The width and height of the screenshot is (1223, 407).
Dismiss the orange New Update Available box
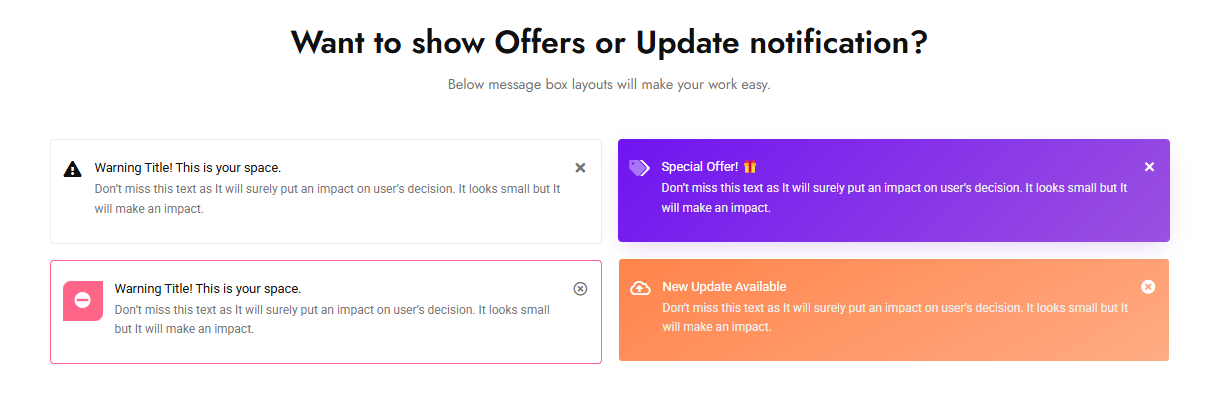(1148, 287)
